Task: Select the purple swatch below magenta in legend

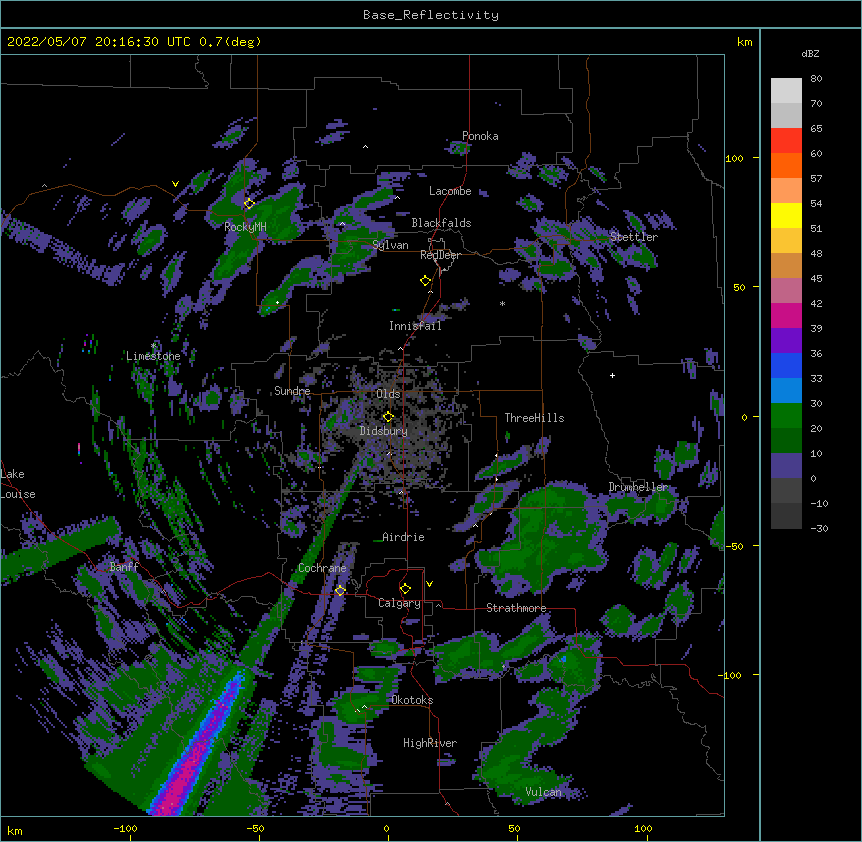Action: (786, 340)
